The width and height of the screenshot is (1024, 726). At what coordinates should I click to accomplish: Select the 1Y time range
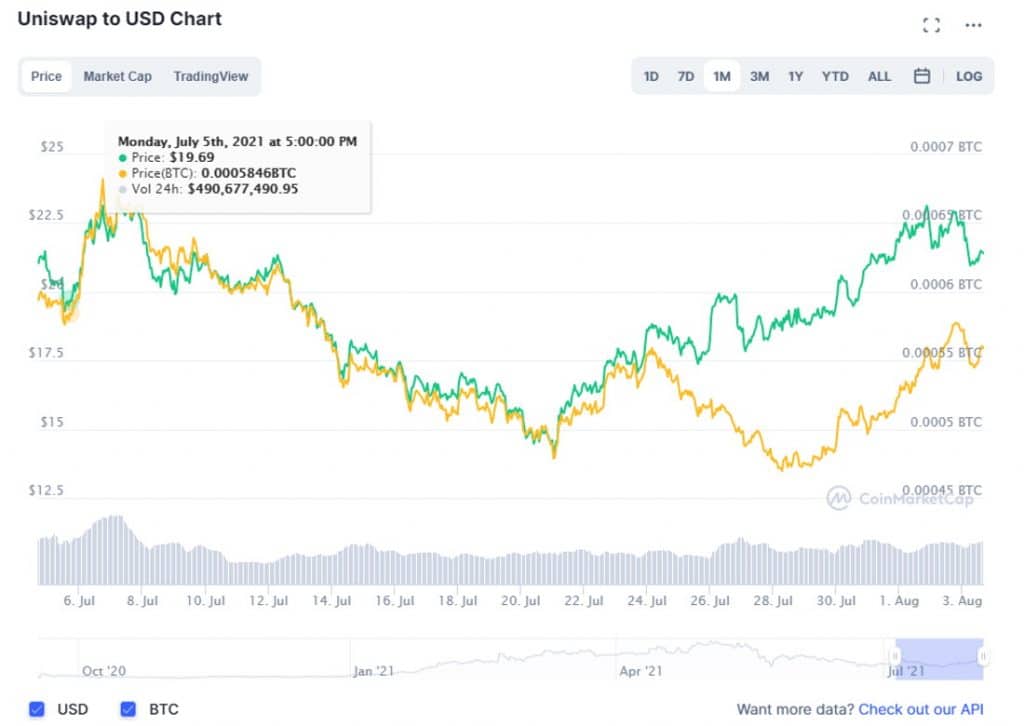tap(796, 75)
